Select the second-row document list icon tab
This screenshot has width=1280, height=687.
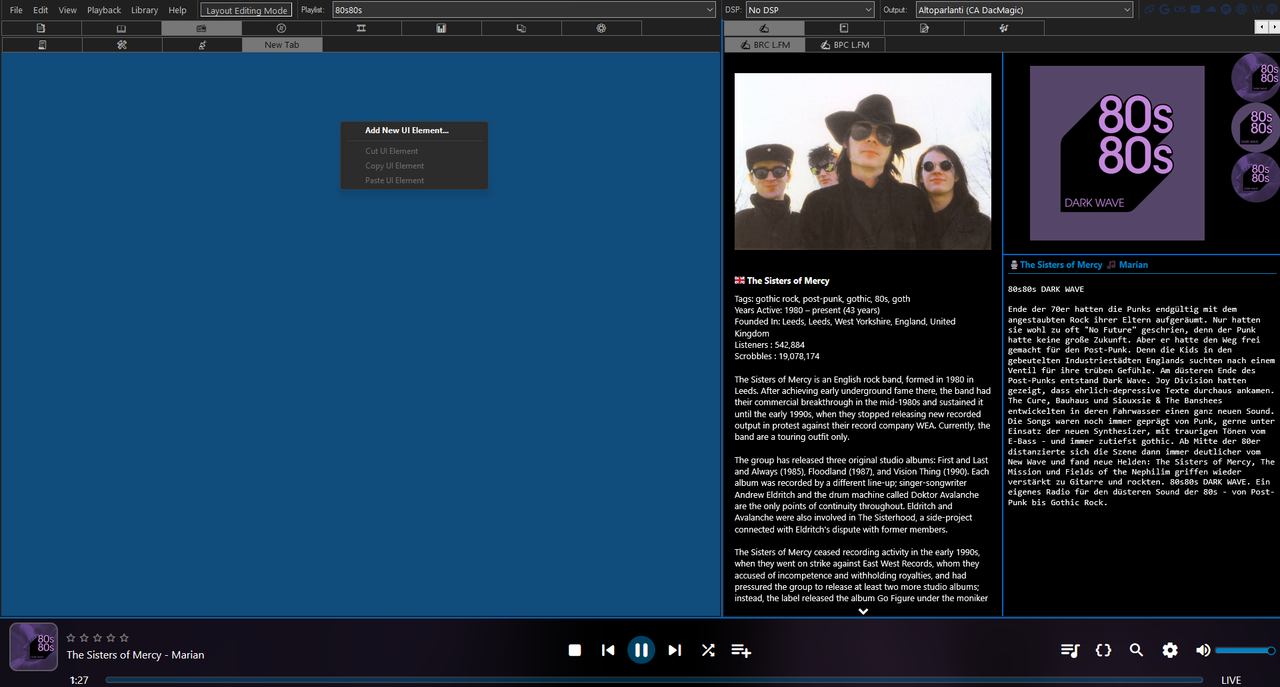click(42, 45)
